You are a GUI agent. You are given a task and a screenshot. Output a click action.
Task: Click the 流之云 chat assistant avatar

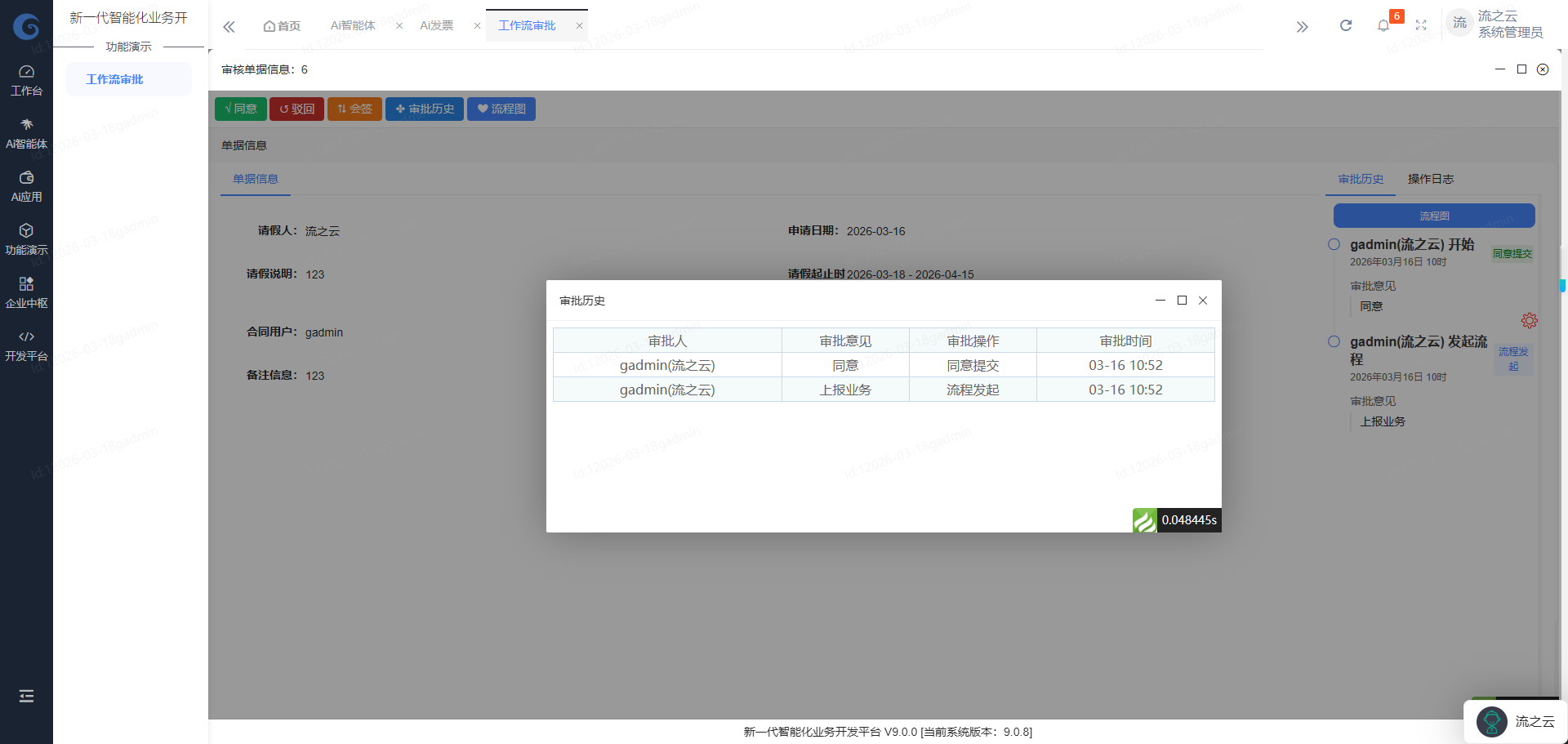coord(1492,722)
